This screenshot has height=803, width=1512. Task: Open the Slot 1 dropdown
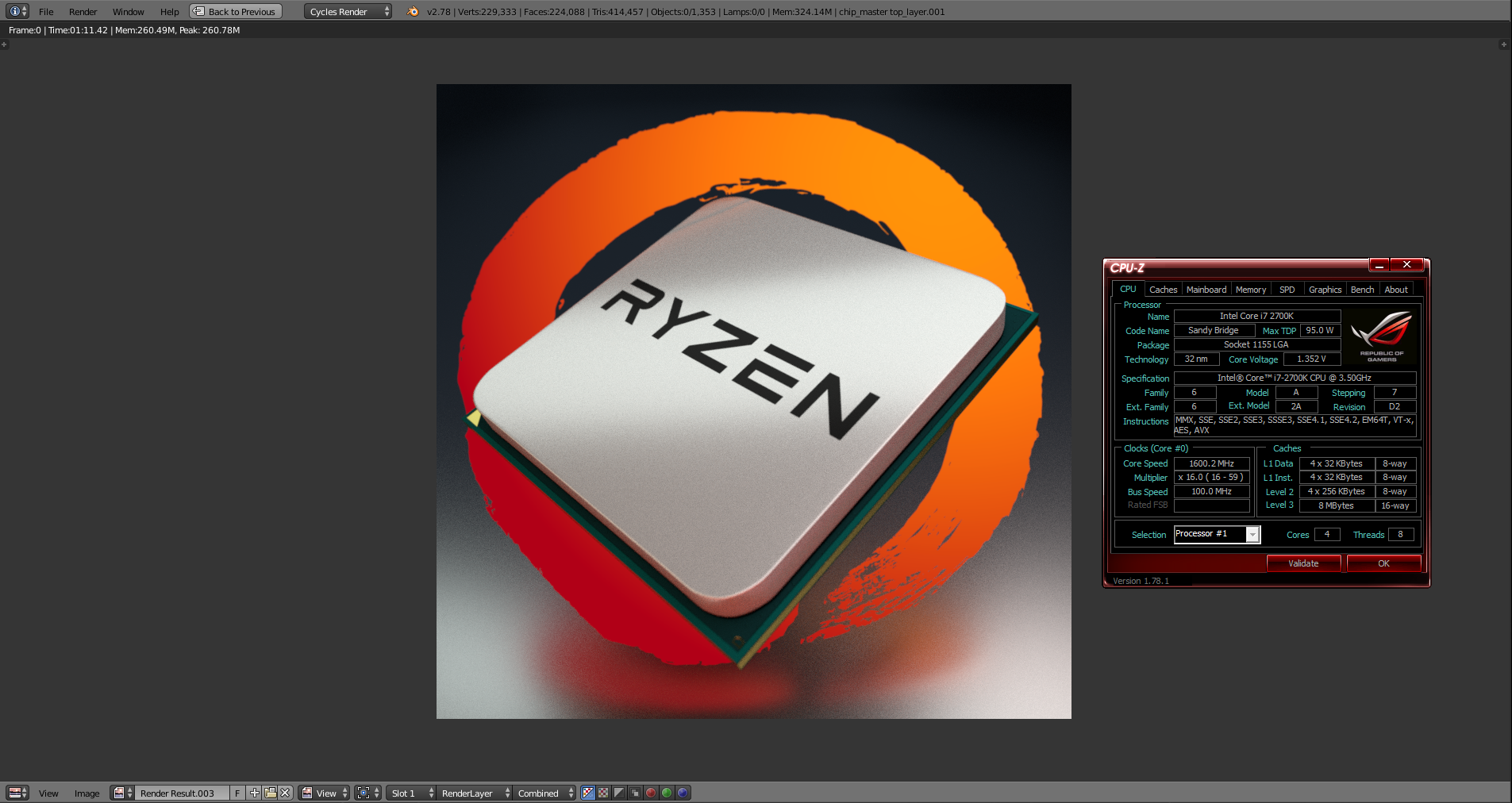pyautogui.click(x=412, y=793)
